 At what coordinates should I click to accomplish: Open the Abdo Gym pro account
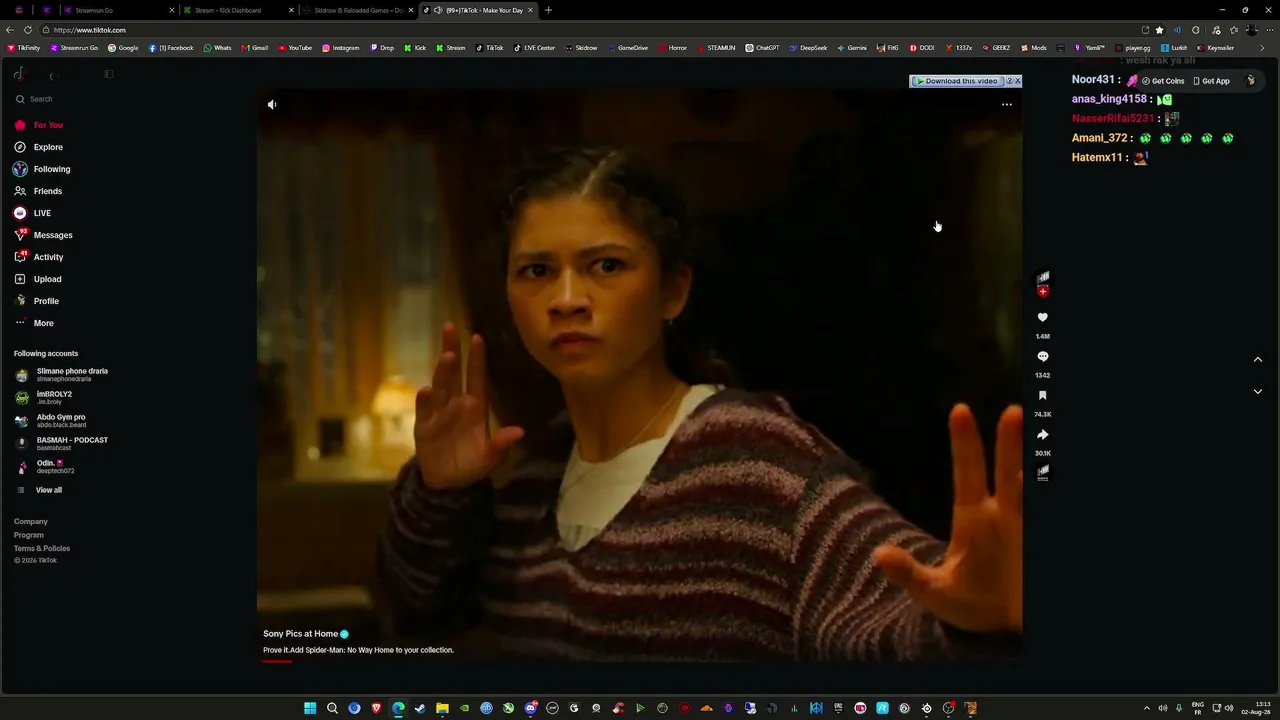click(50, 421)
